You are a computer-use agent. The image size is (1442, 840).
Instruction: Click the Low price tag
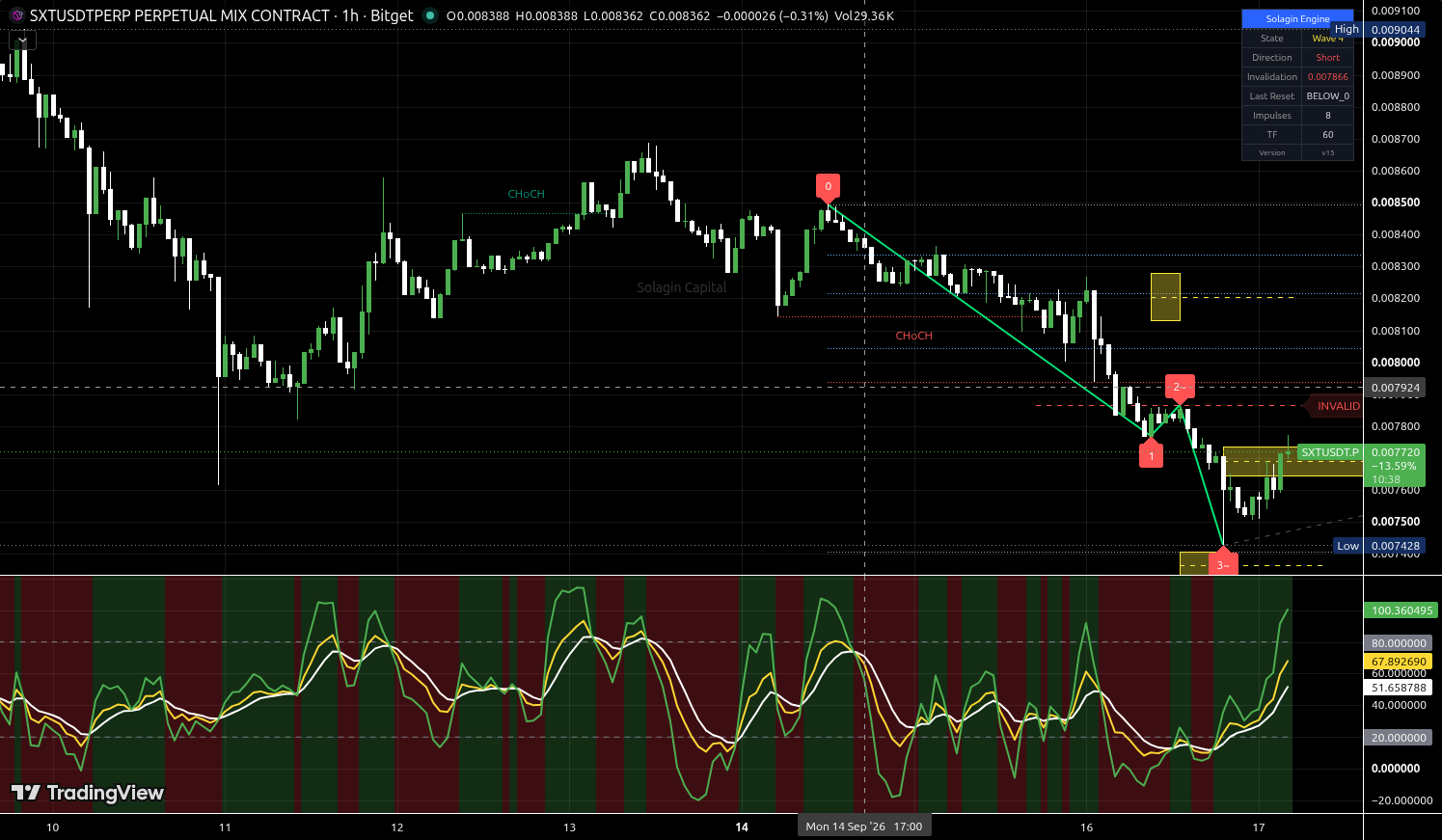[1347, 546]
